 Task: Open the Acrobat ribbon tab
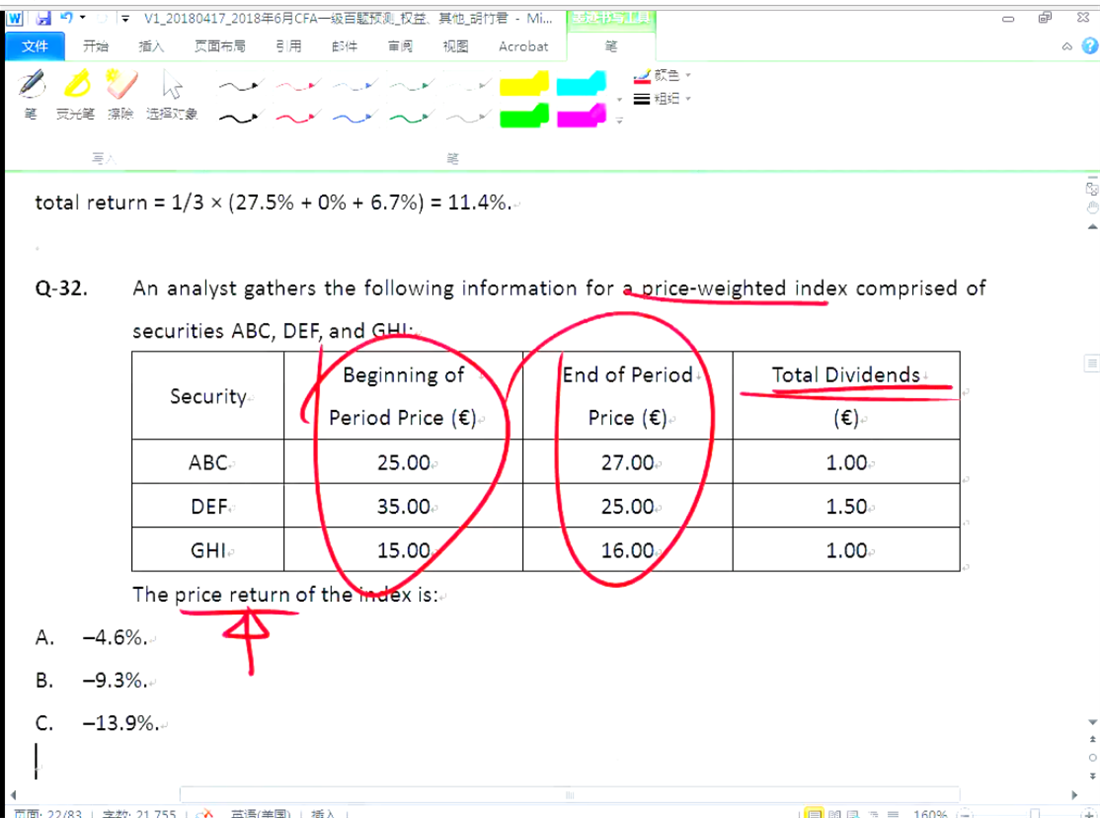523,46
